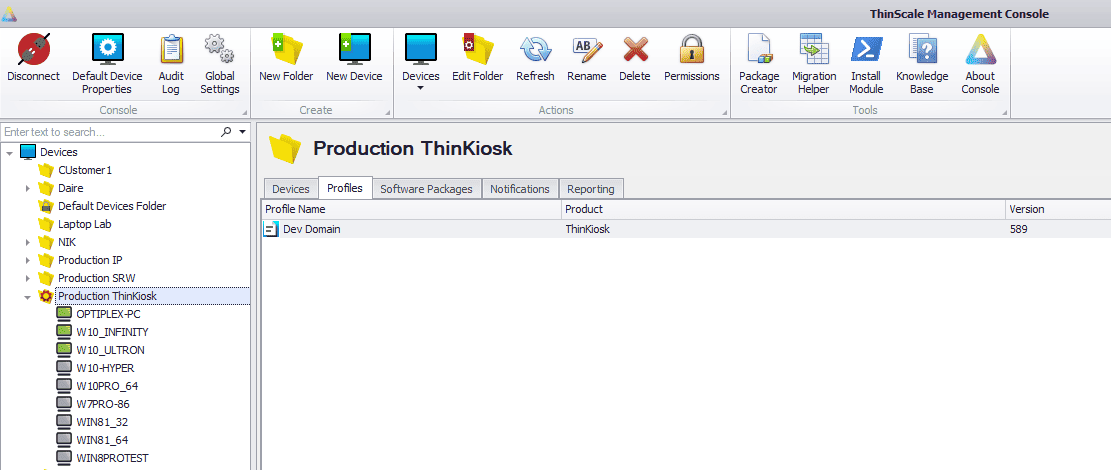The height and width of the screenshot is (470, 1111).
Task: Expand the Production IP folder
Action: point(28,260)
